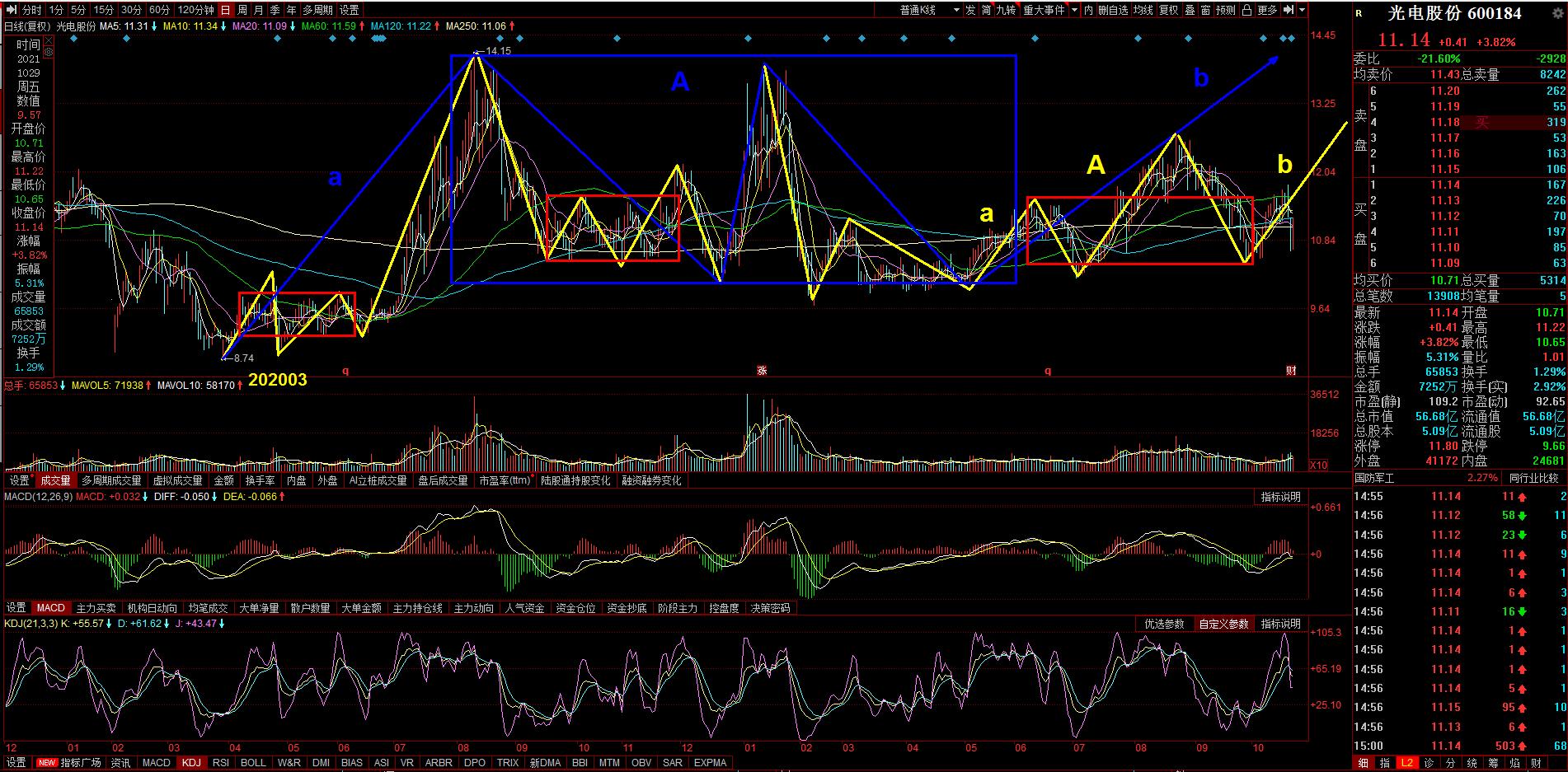Click the collapse arrow icon at top-left
Image resolution: width=1568 pixels, height=772 pixels.
12,10
